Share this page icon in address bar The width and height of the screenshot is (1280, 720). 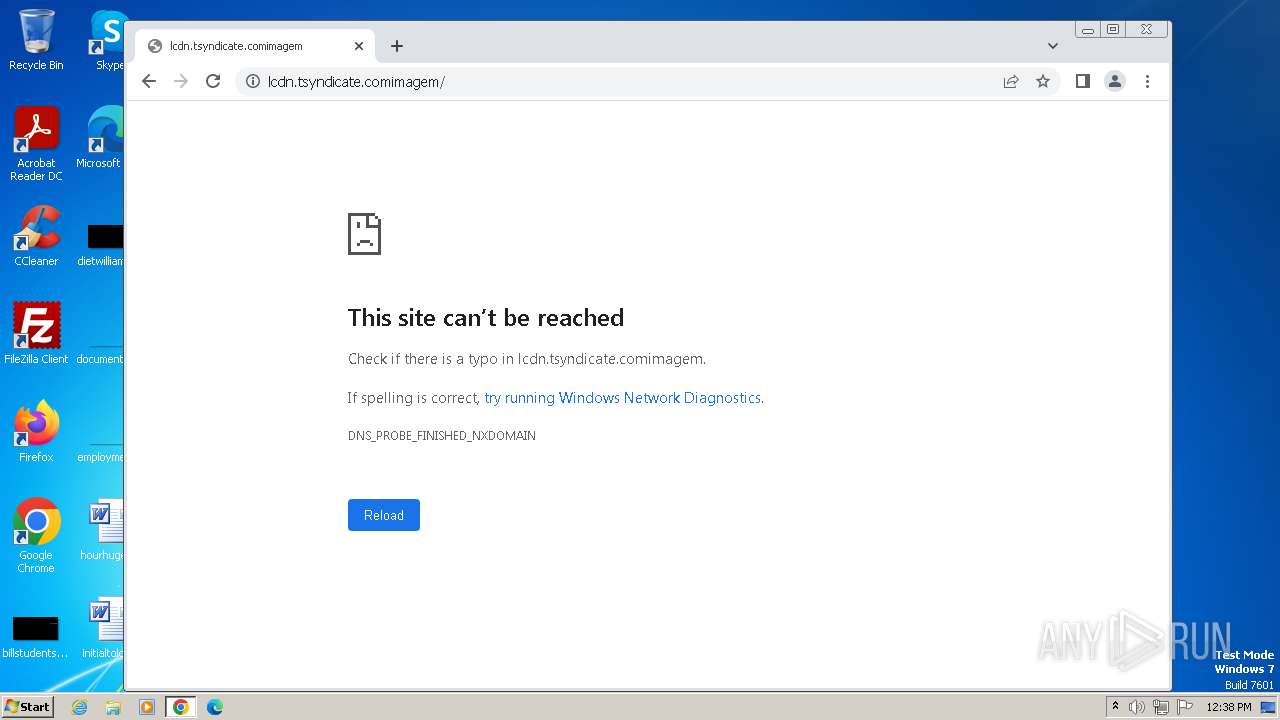tap(1011, 82)
